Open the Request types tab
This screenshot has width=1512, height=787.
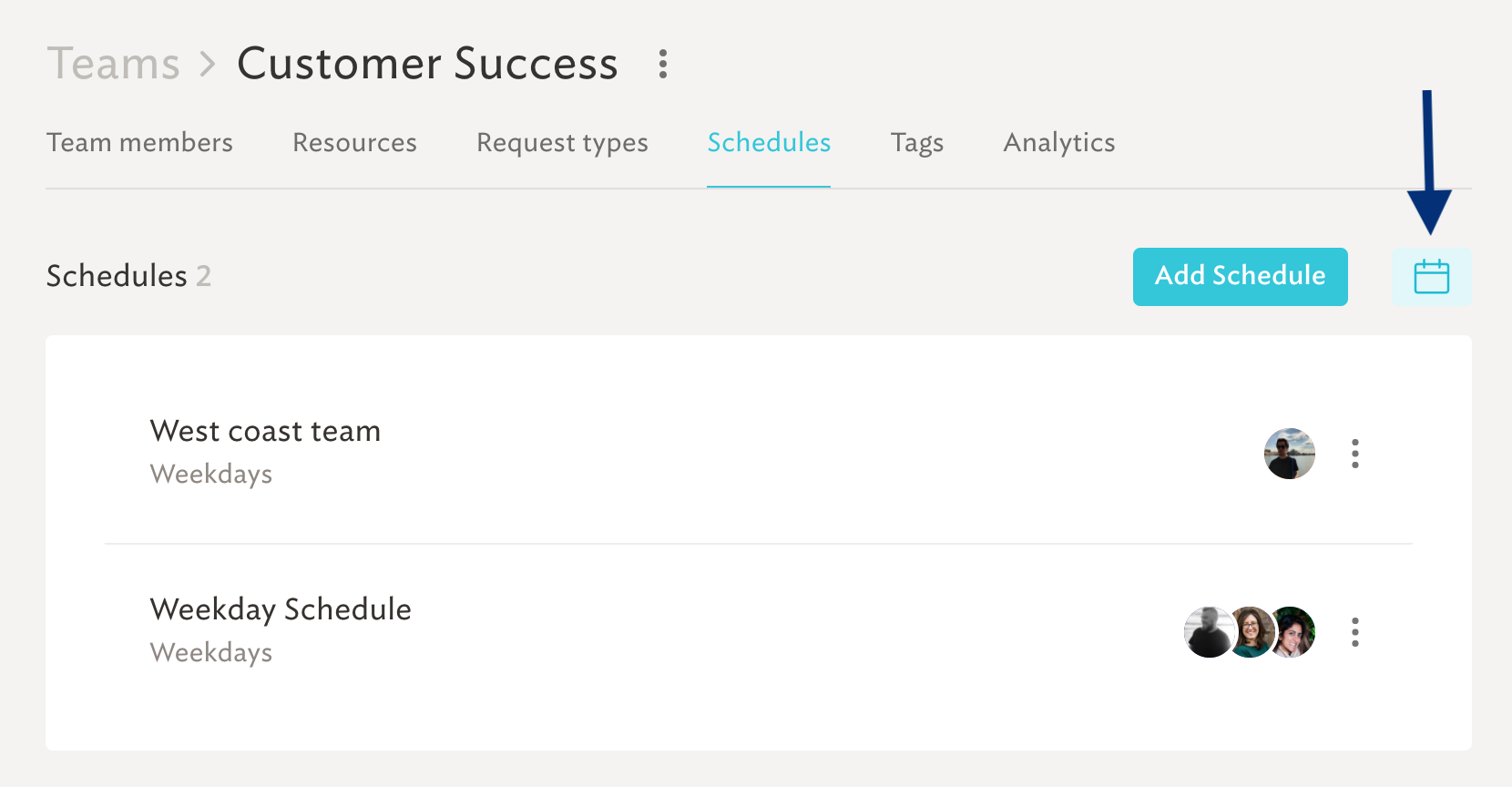562,143
